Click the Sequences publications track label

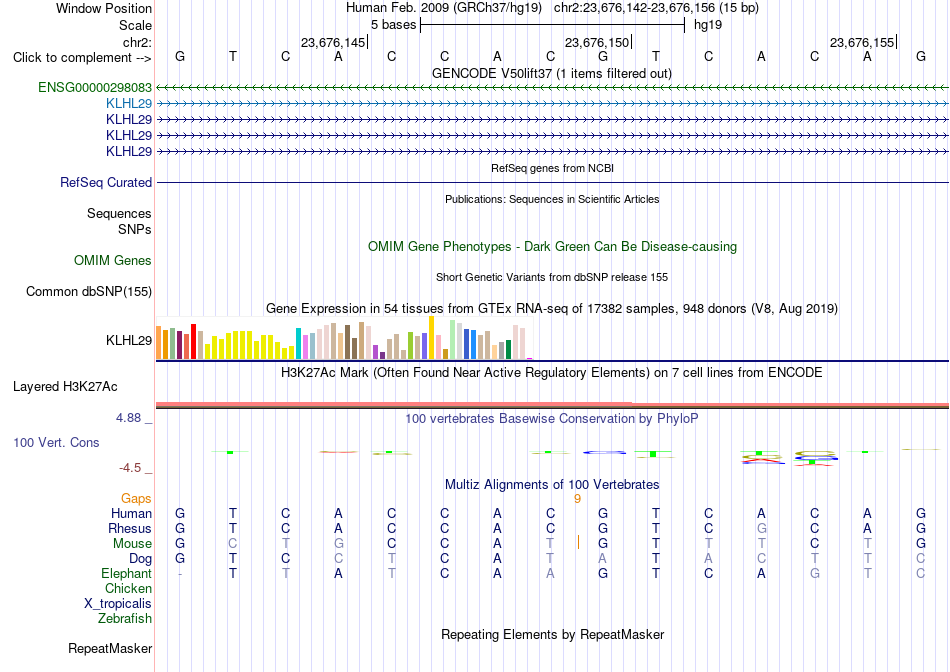pos(119,213)
